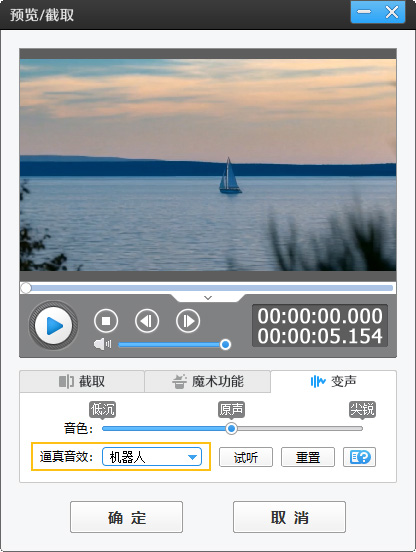Step forward to next frame
Screen dimensions: 416x552
pos(188,321)
